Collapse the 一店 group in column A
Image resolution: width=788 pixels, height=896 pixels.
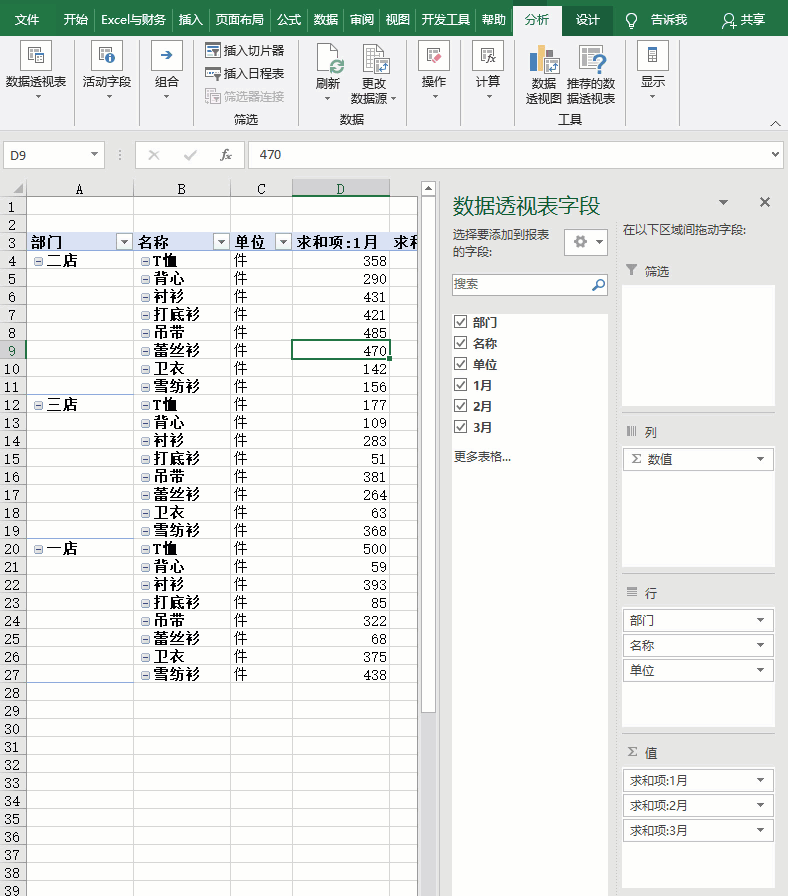point(38,549)
